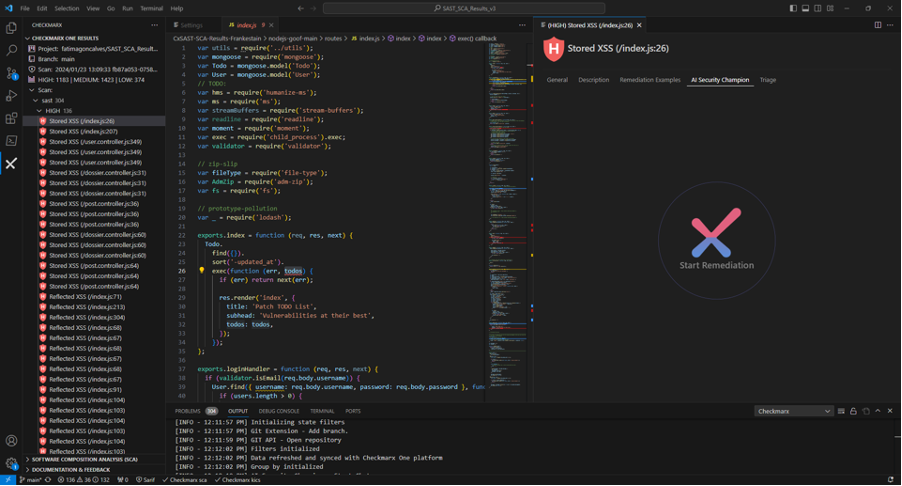Image resolution: width=902 pixels, height=486 pixels.
Task: Open editor group more actions beside index.js
Action: point(522,25)
